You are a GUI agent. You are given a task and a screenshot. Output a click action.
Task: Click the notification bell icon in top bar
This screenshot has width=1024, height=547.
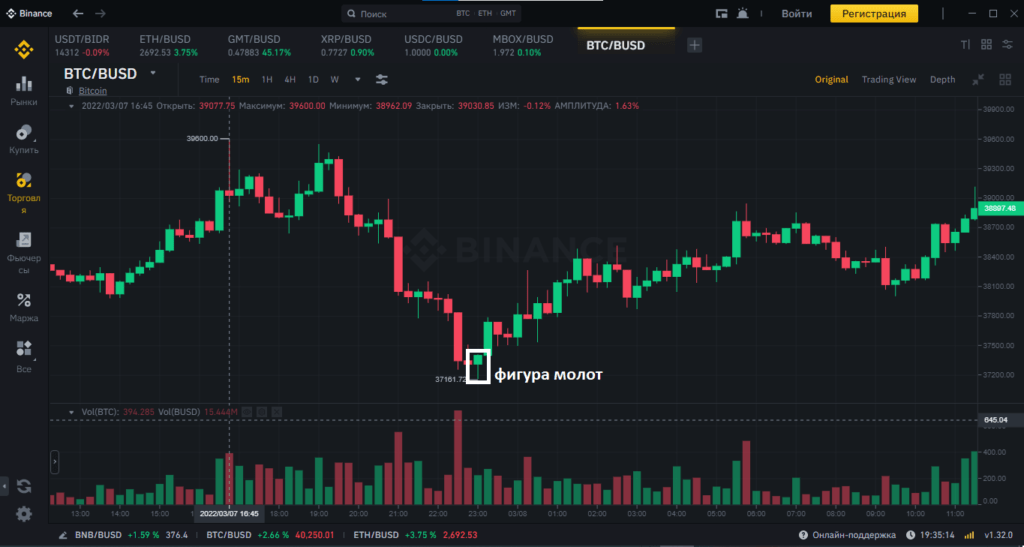pos(743,14)
